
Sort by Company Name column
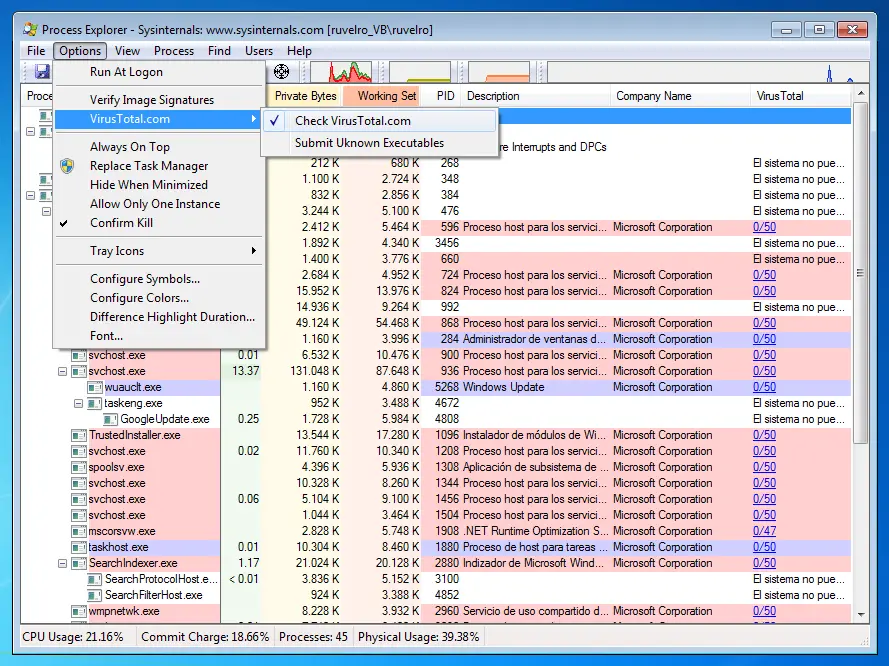(680, 96)
